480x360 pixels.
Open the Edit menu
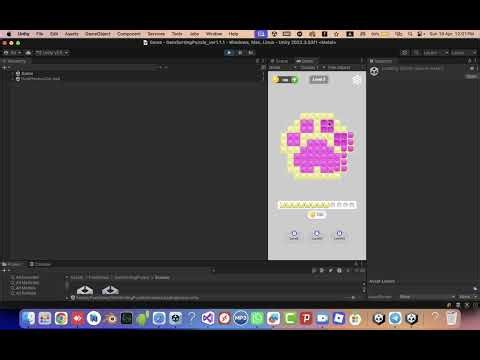[54, 34]
